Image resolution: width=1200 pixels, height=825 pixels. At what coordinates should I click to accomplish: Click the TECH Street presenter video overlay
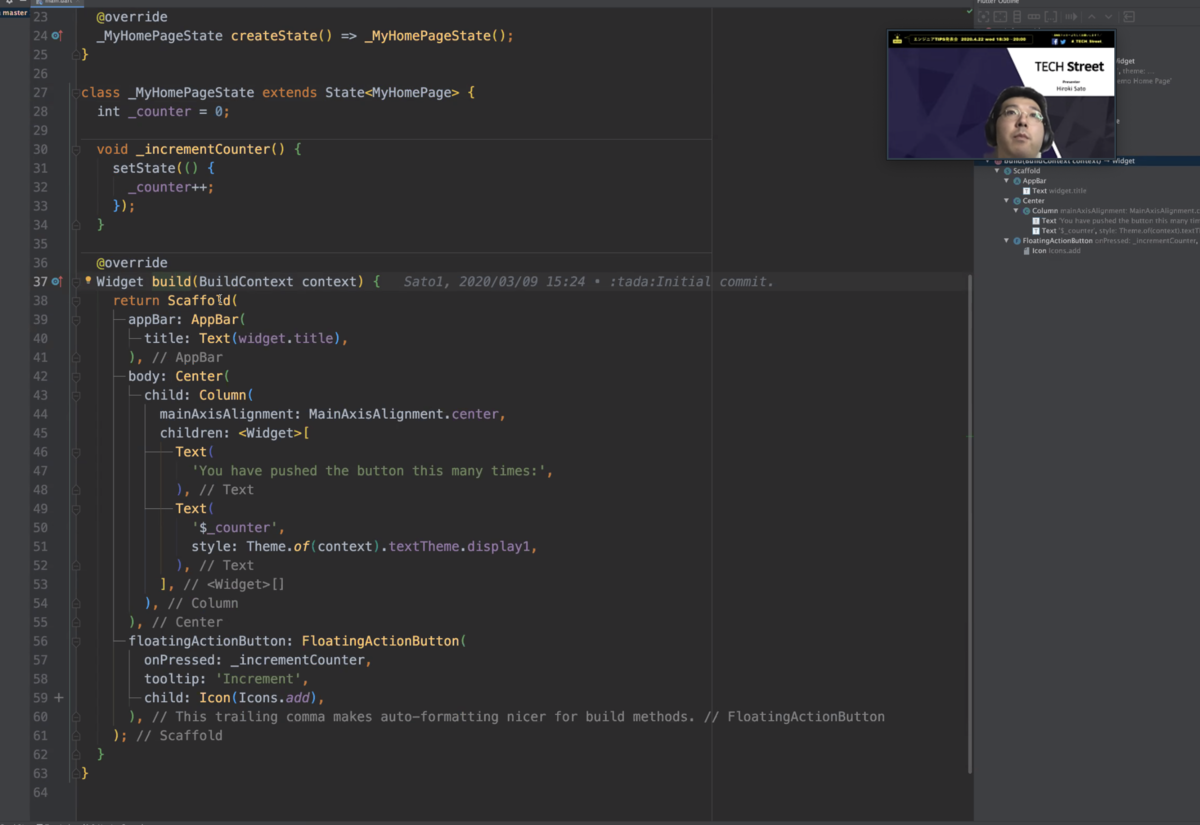click(x=1001, y=95)
